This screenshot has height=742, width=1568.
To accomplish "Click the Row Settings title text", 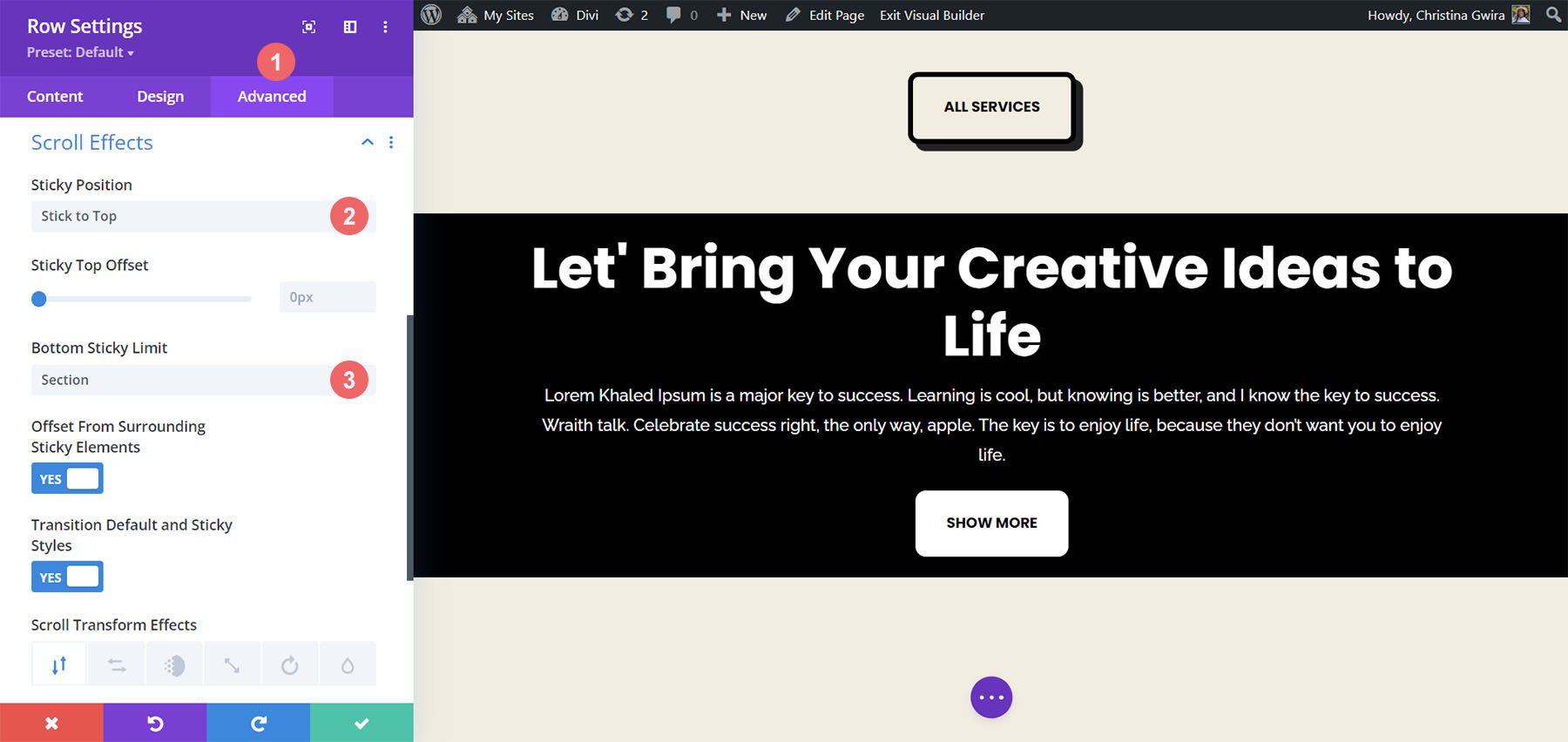I will point(84,26).
